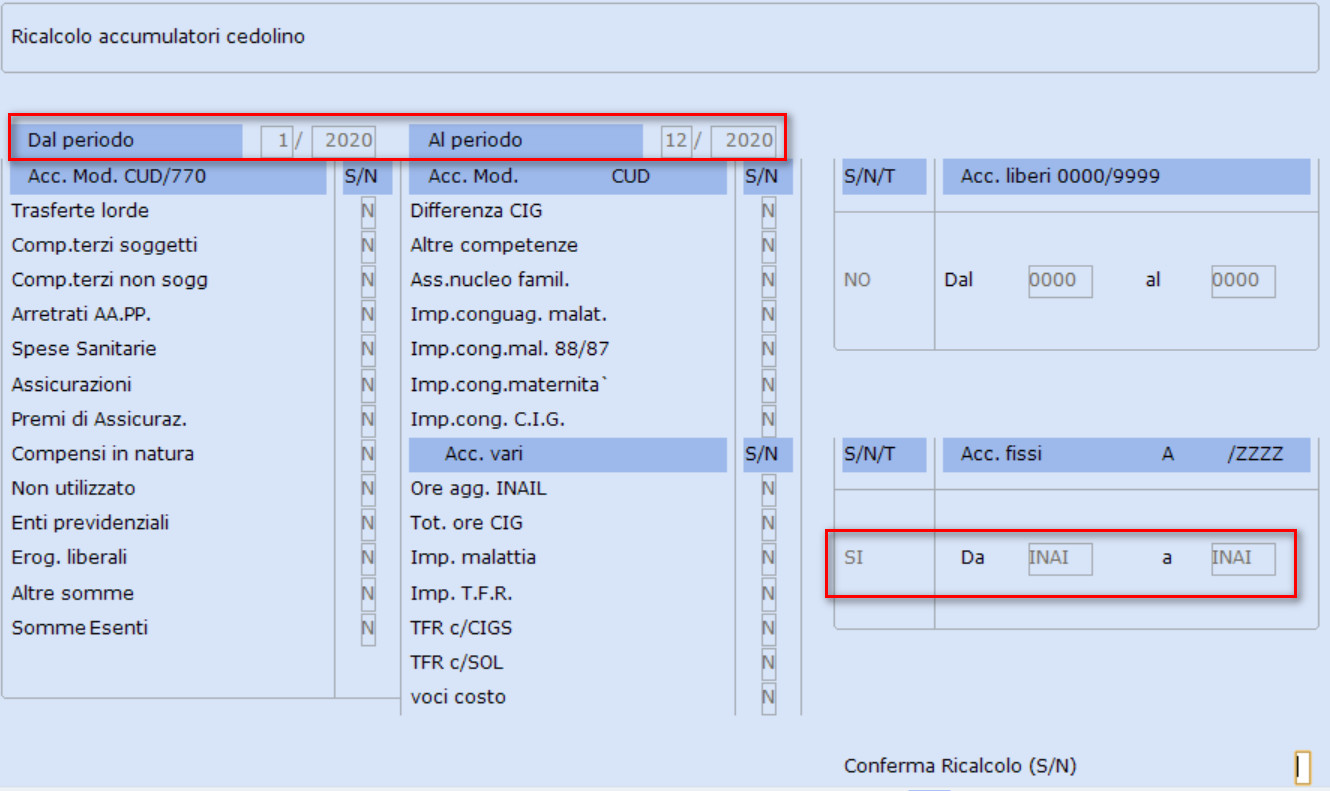This screenshot has height=791, width=1330.
Task: Select the Assicurazioni S/N field
Action: pyautogui.click(x=368, y=385)
